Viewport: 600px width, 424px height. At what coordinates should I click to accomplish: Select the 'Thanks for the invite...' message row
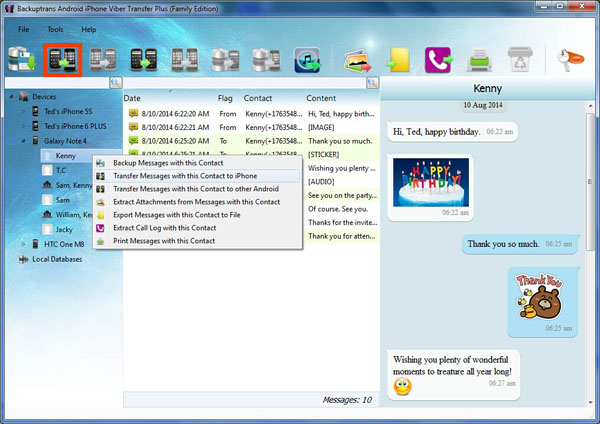pyautogui.click(x=342, y=222)
